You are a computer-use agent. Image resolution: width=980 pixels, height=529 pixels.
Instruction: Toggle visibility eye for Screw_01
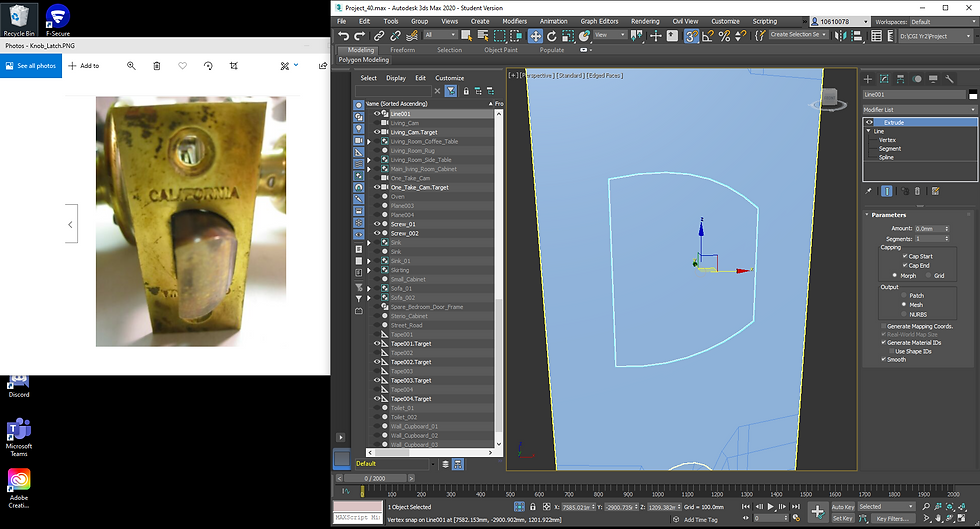point(377,224)
